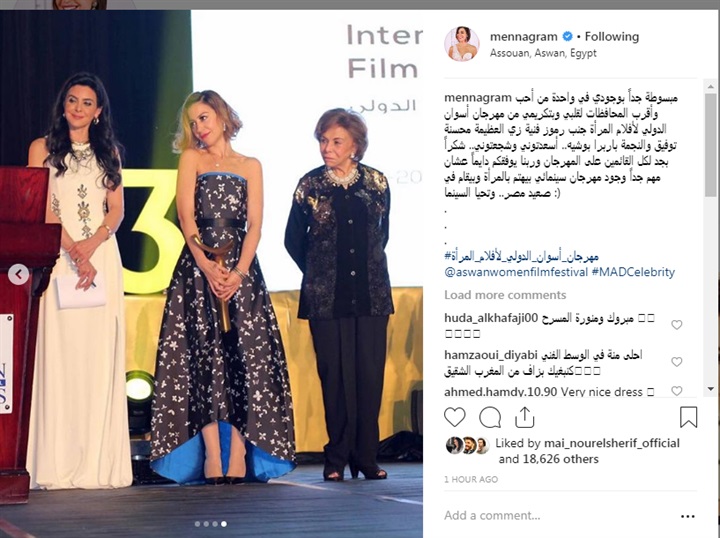The width and height of the screenshot is (720, 538).
Task: Like ahmed.hamdy.10.90's comment
Action: (x=676, y=391)
